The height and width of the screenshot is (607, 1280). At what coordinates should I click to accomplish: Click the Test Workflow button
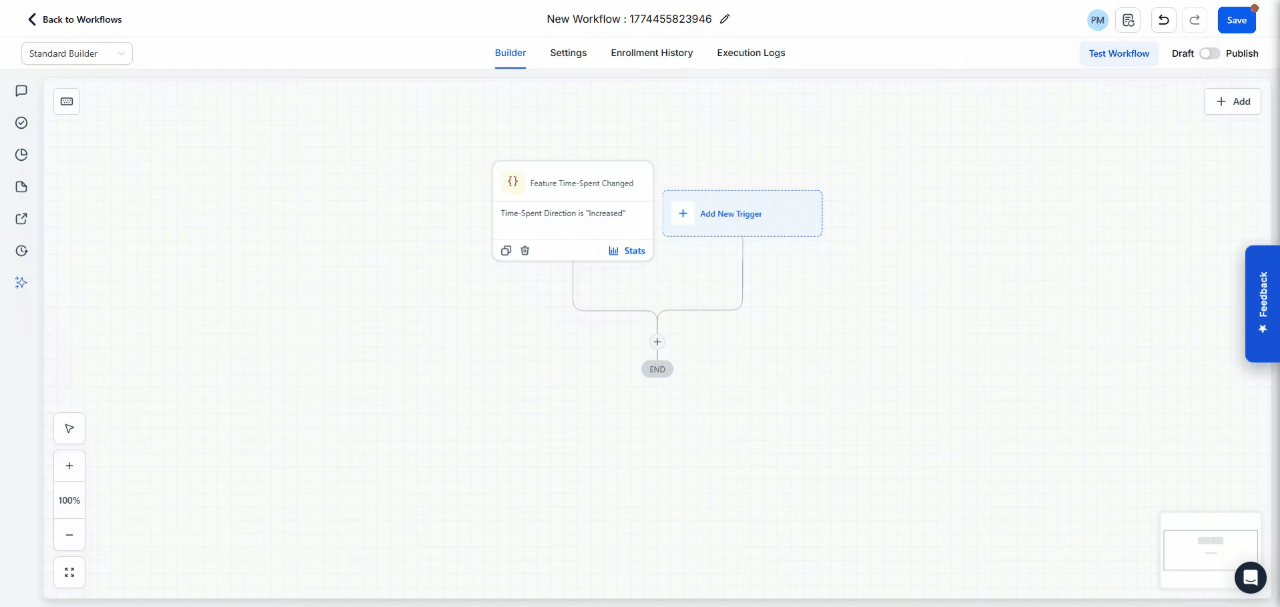tap(1119, 54)
